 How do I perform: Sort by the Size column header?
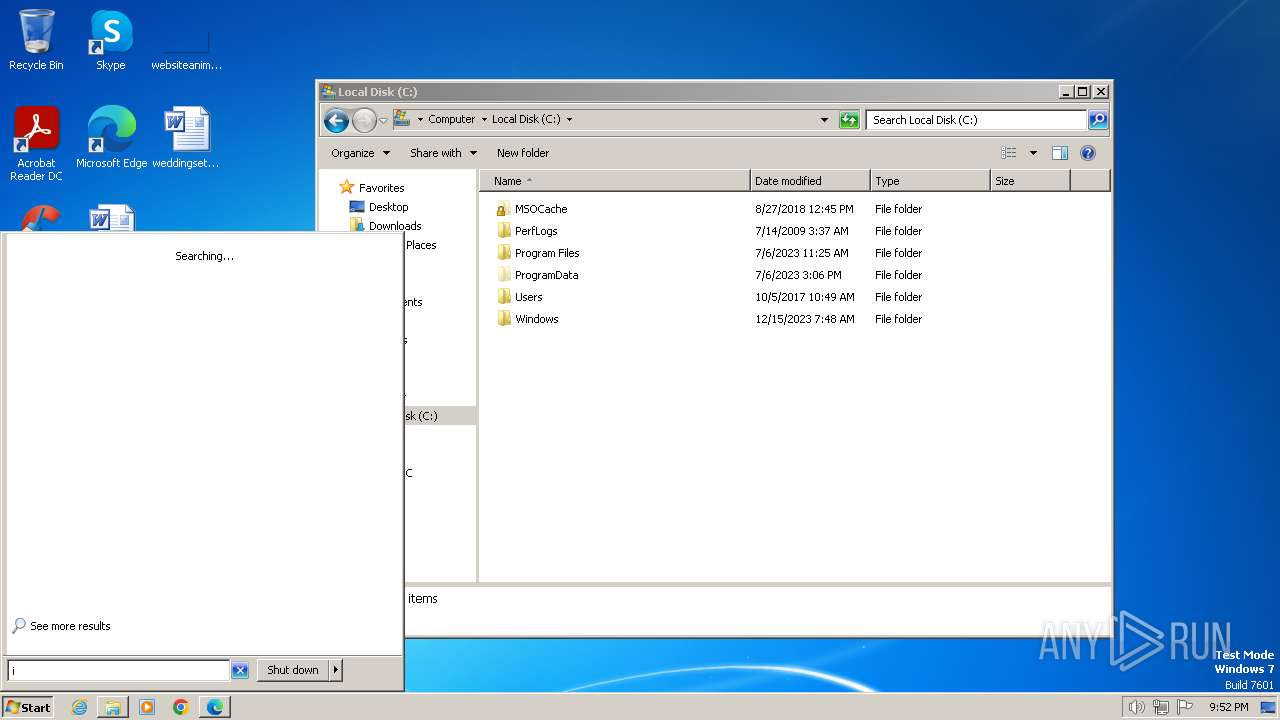point(1030,181)
